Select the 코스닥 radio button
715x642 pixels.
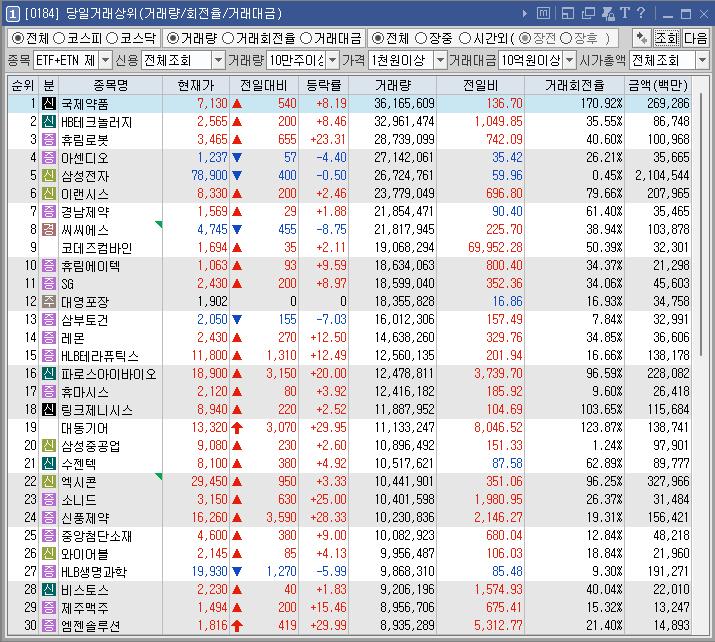pyautogui.click(x=112, y=38)
